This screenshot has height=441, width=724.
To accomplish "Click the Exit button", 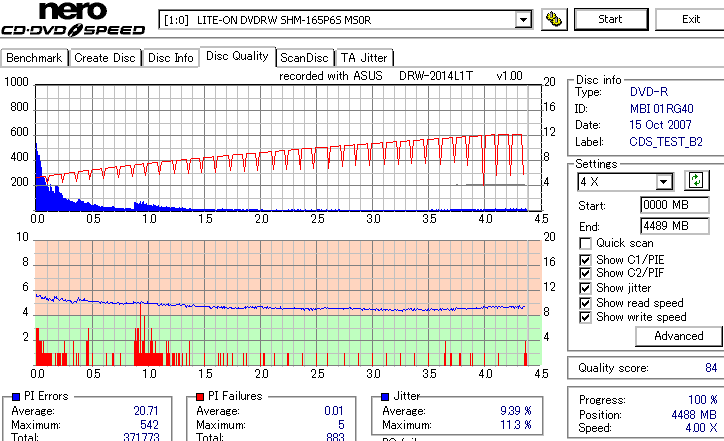I will pyautogui.click(x=691, y=19).
